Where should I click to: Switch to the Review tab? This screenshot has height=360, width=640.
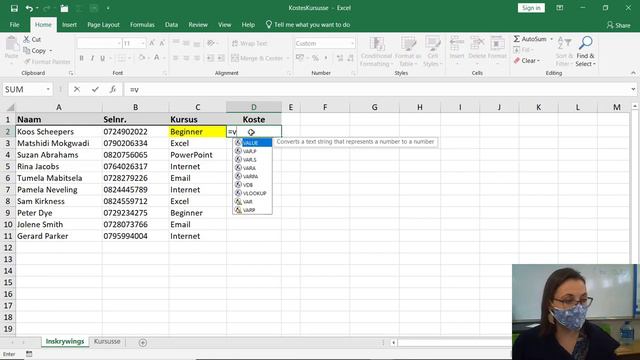tap(198, 25)
